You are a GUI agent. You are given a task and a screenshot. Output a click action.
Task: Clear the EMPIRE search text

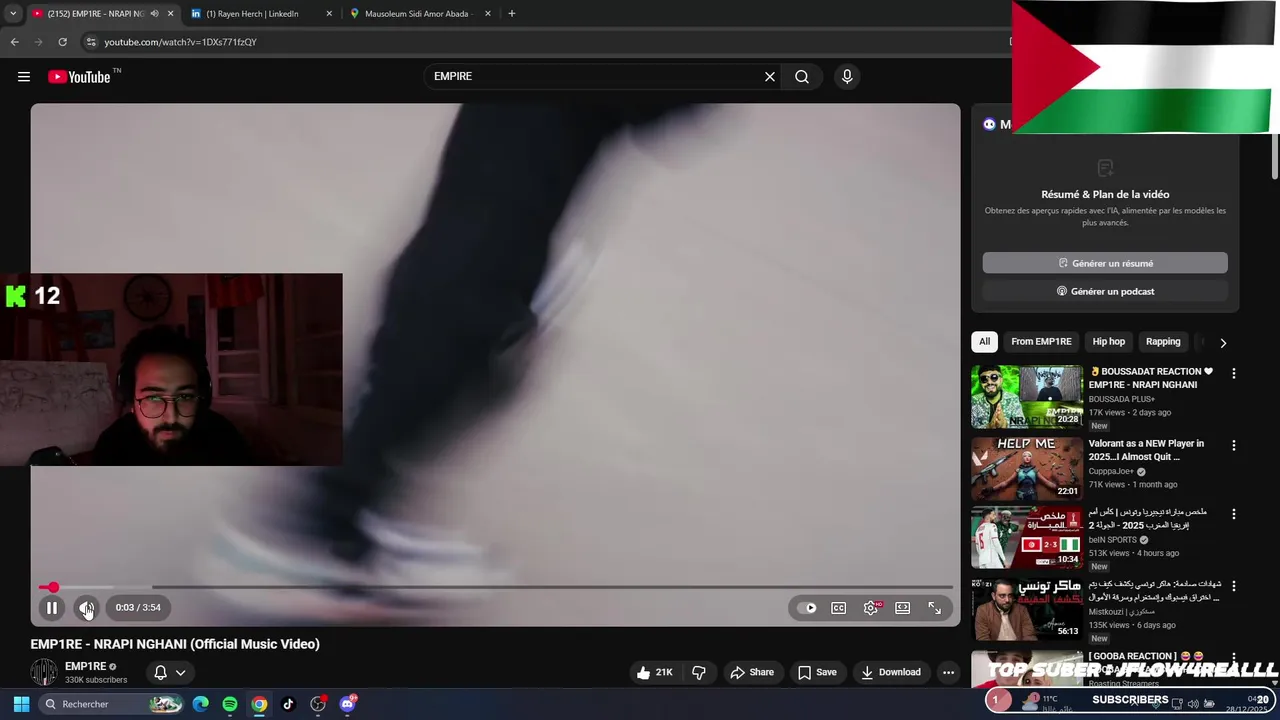point(770,77)
